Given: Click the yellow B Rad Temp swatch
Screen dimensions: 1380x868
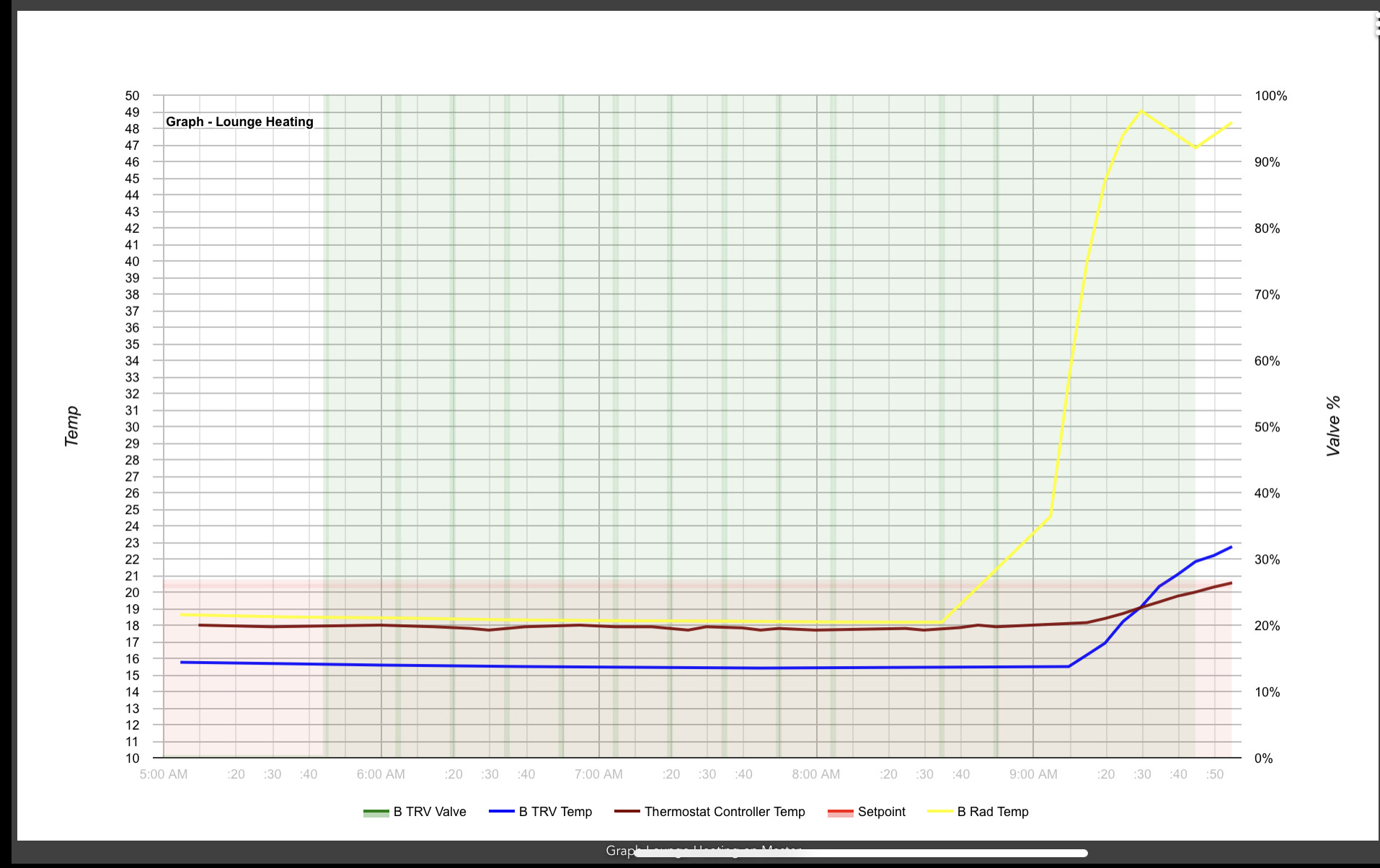Looking at the screenshot, I should [939, 812].
